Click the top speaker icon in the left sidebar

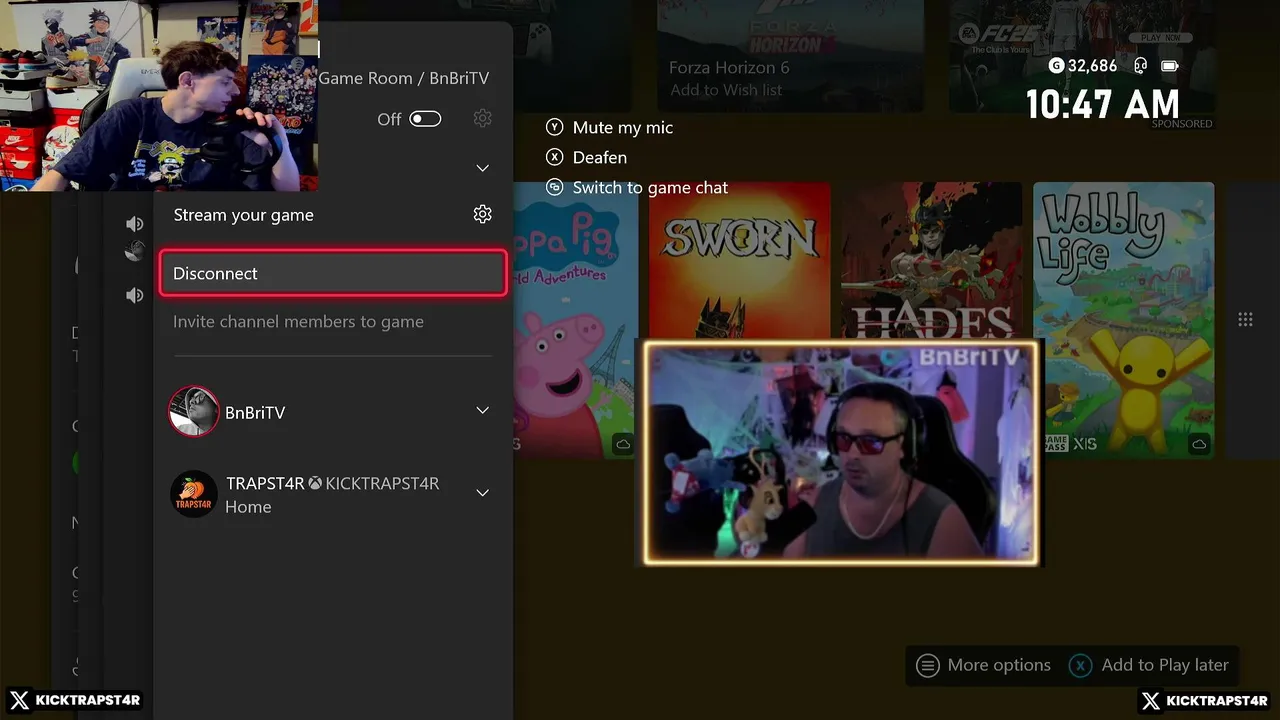click(135, 224)
